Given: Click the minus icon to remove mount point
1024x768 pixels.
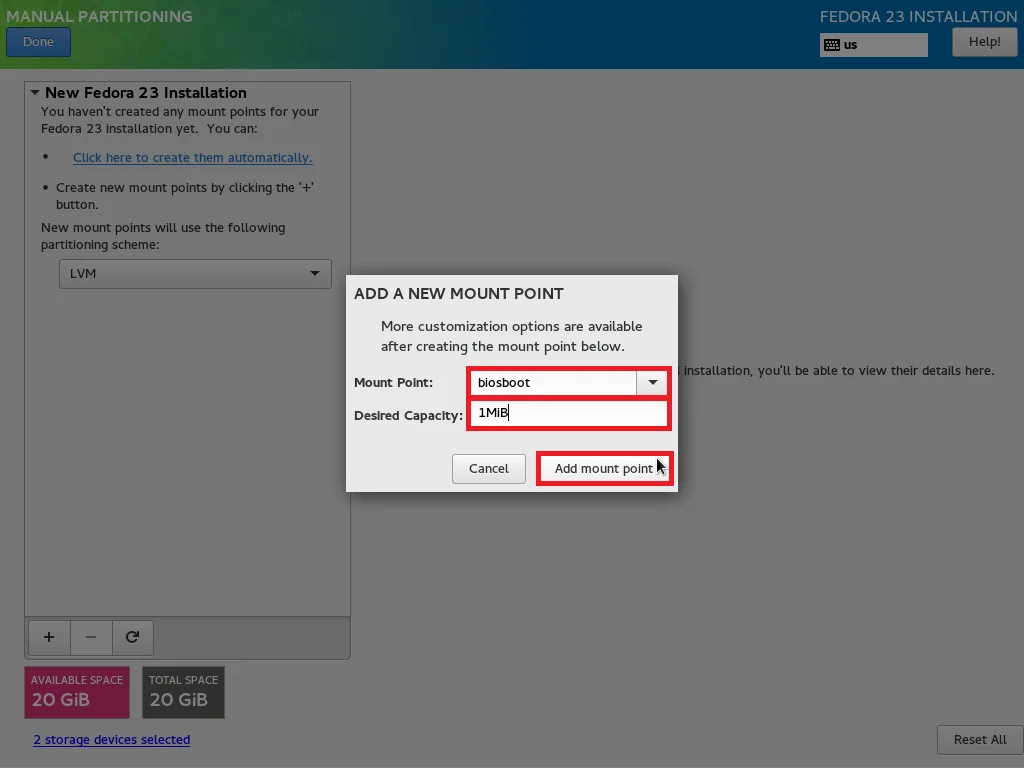Looking at the screenshot, I should (x=91, y=637).
